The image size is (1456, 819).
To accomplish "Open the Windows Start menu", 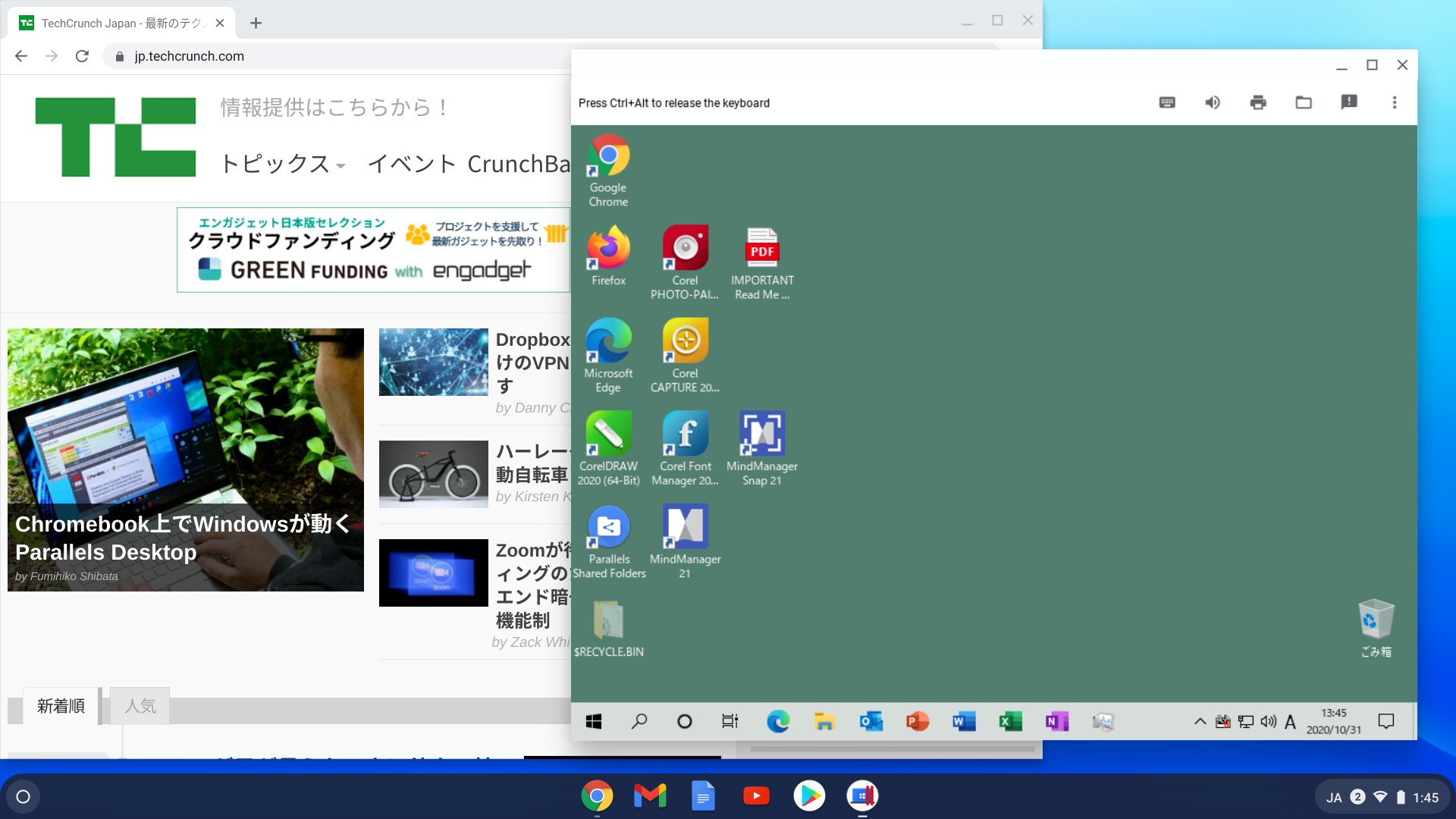I will pyautogui.click(x=594, y=721).
